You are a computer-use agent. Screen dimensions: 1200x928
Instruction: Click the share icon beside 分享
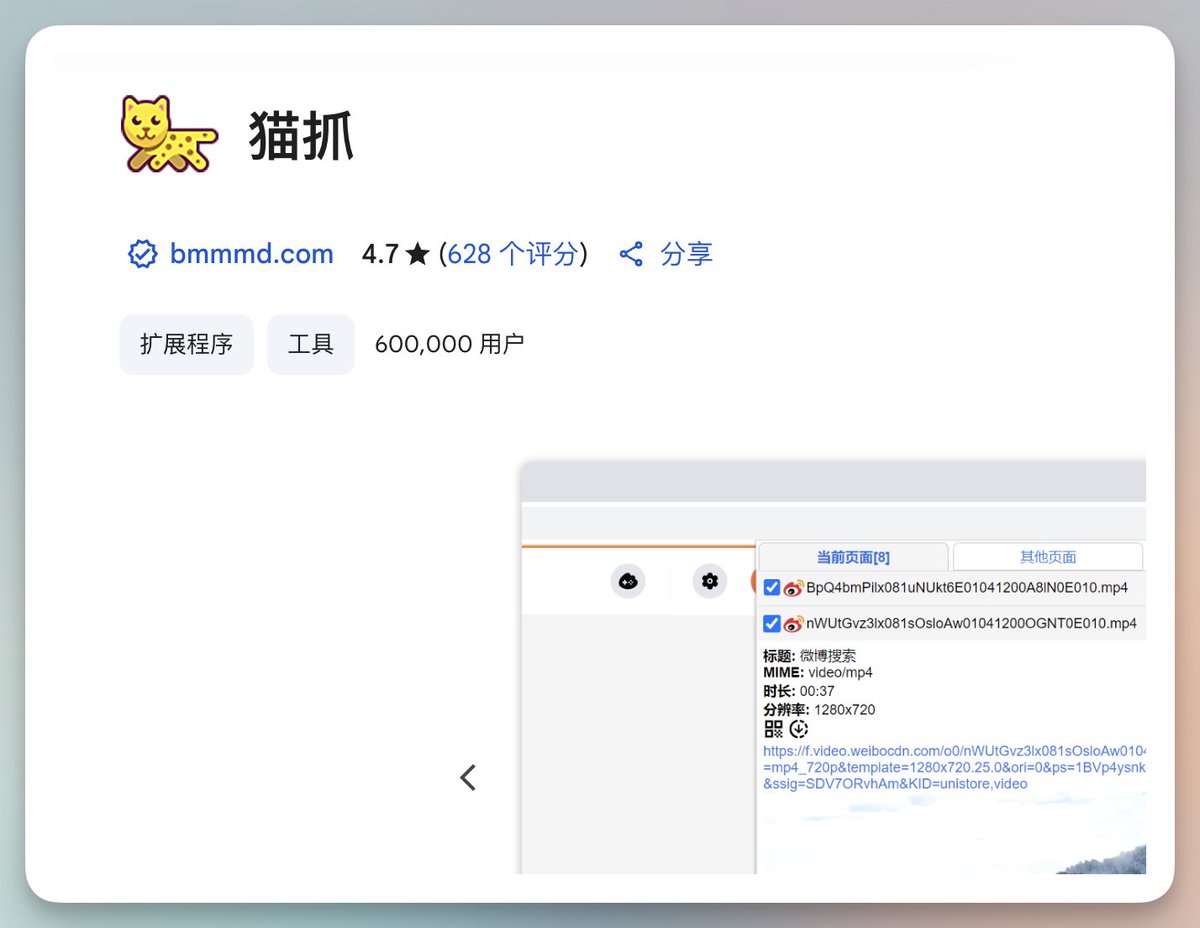click(631, 254)
